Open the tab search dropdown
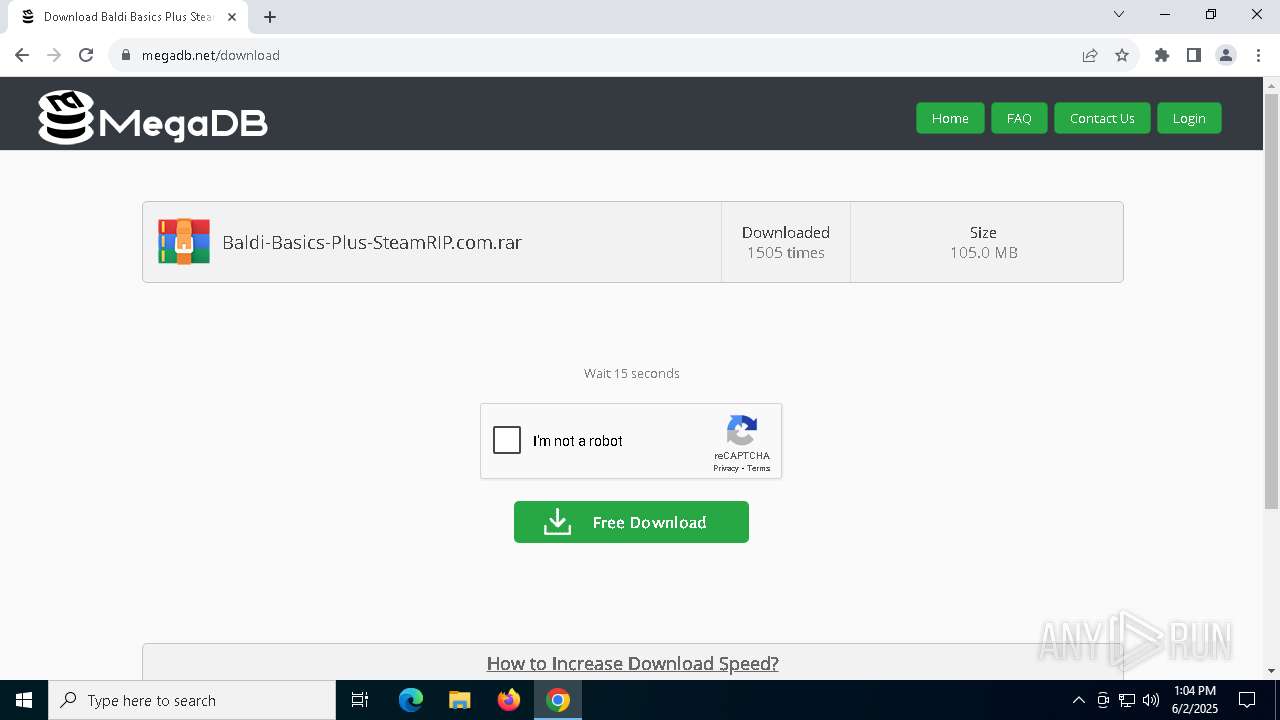Image resolution: width=1280 pixels, height=720 pixels. tap(1119, 14)
